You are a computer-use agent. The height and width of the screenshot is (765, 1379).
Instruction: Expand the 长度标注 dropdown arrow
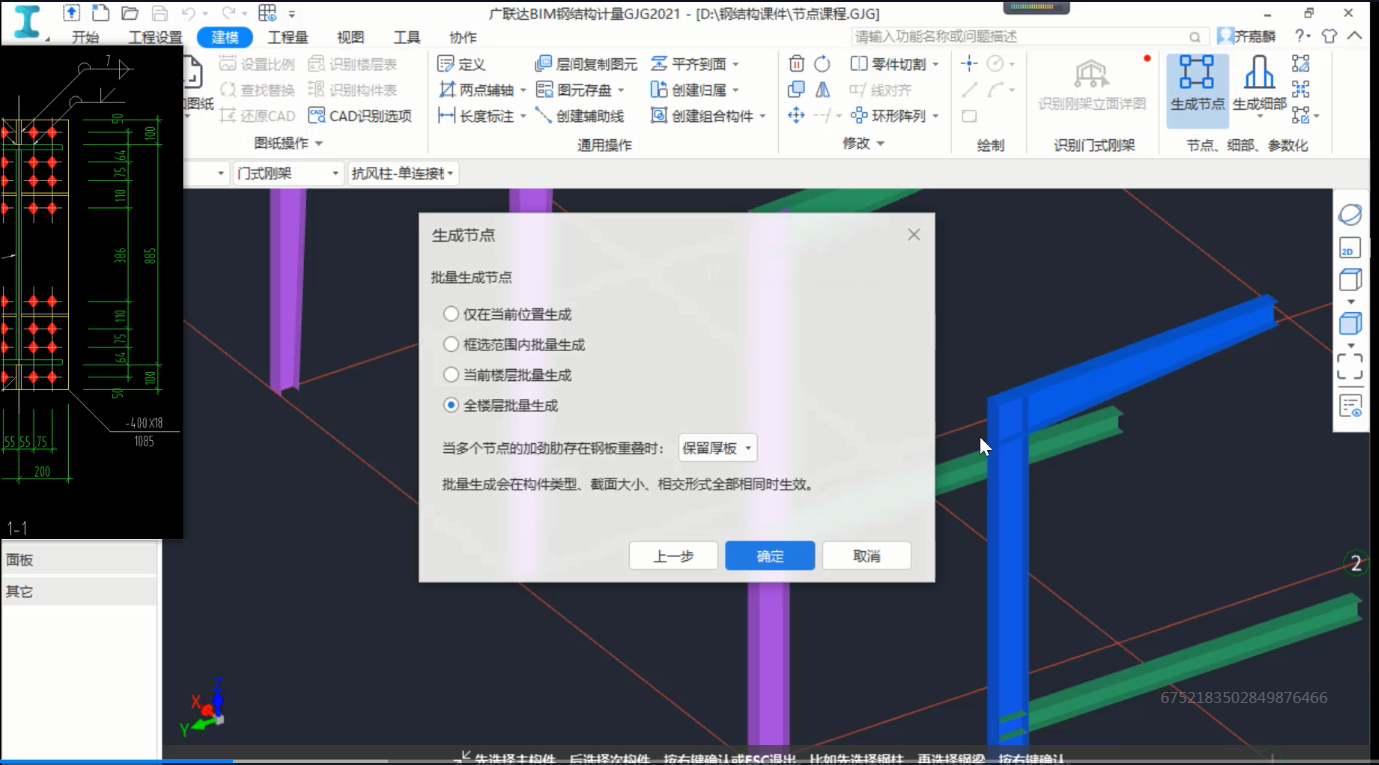pyautogui.click(x=523, y=117)
